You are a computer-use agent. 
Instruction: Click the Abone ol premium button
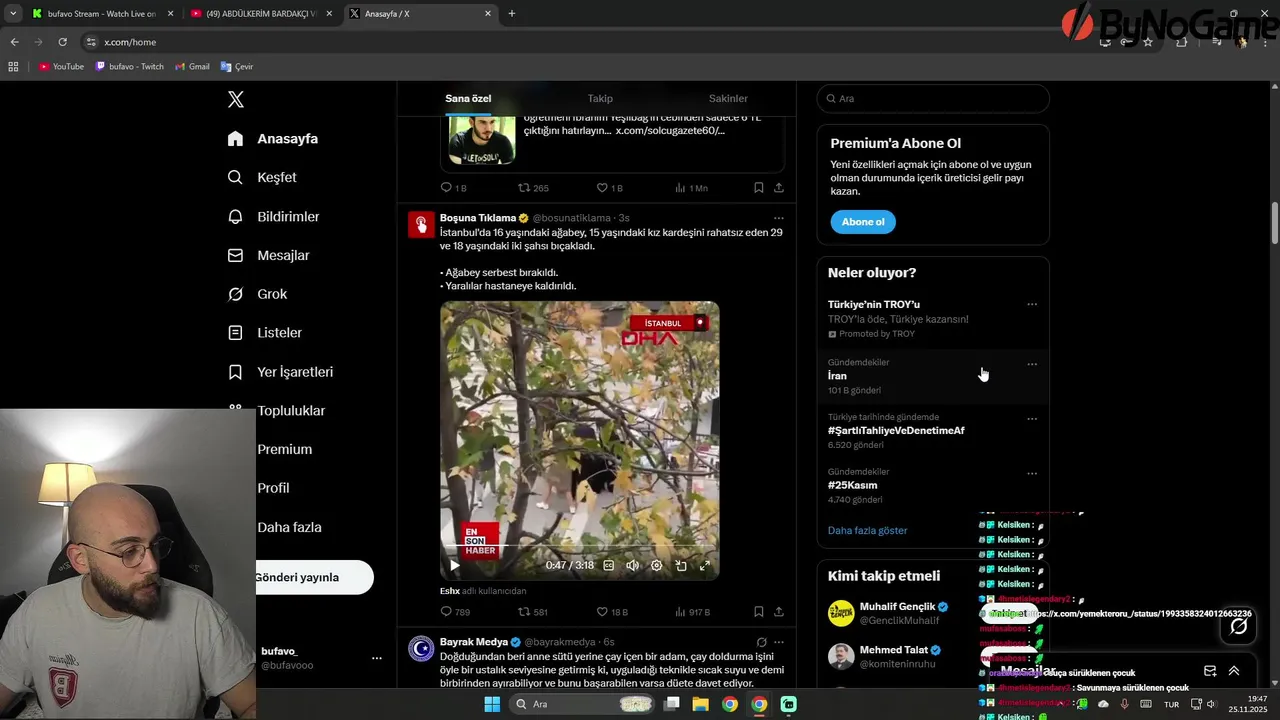862,222
